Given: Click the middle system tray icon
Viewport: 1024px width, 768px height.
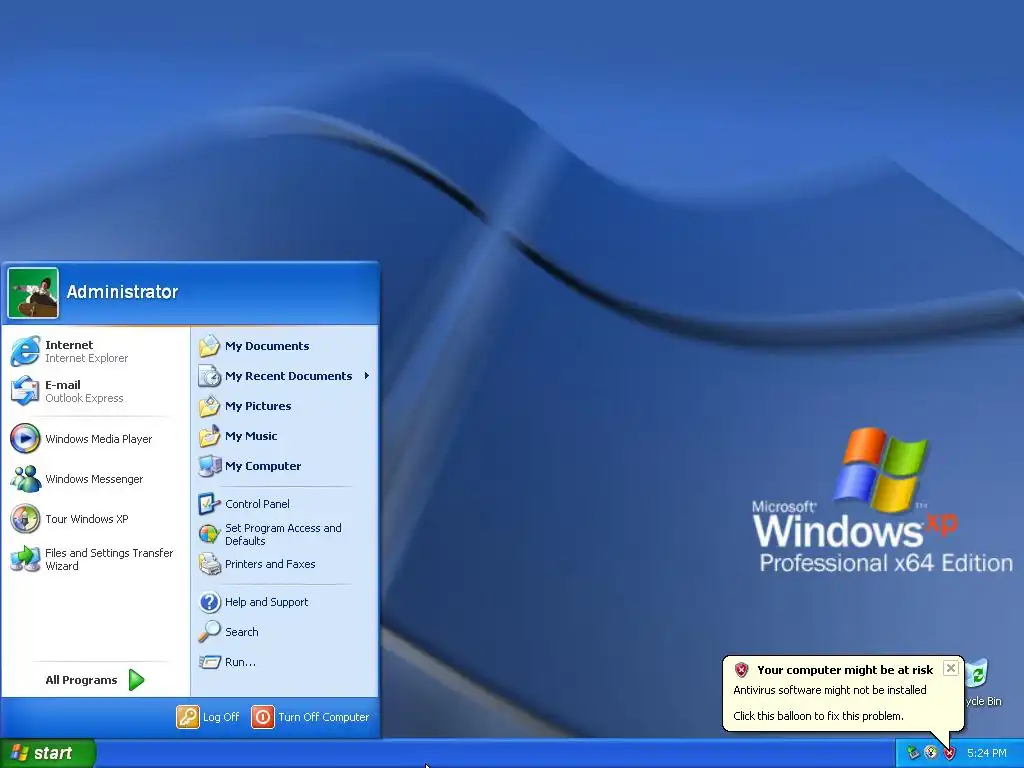Looking at the screenshot, I should [931, 753].
